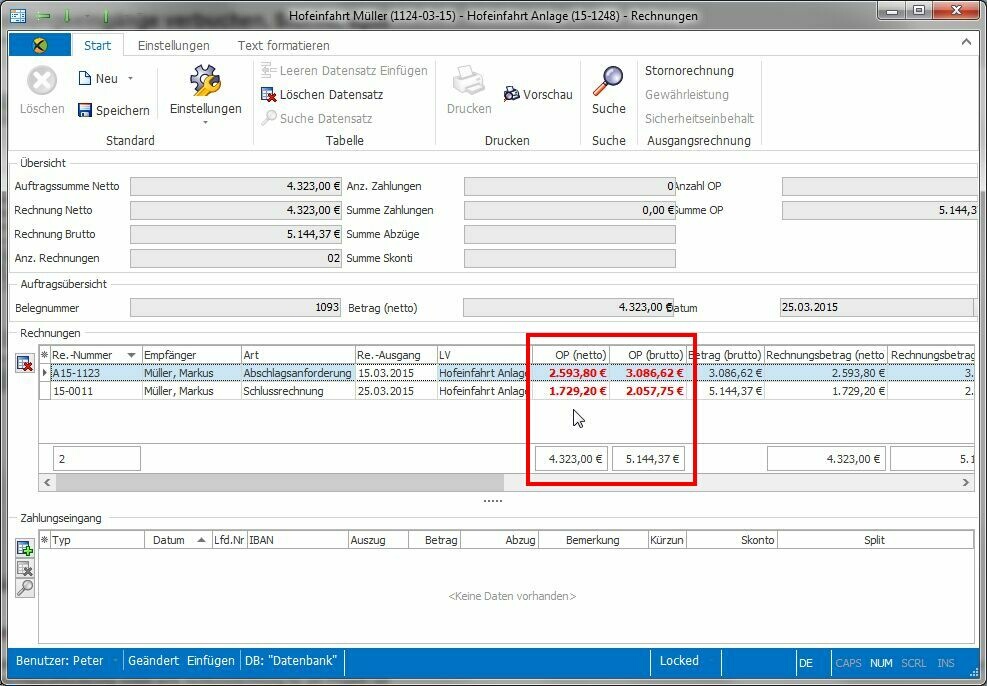This screenshot has height=686, width=987.
Task: Open the application menu button
Action: (x=40, y=45)
